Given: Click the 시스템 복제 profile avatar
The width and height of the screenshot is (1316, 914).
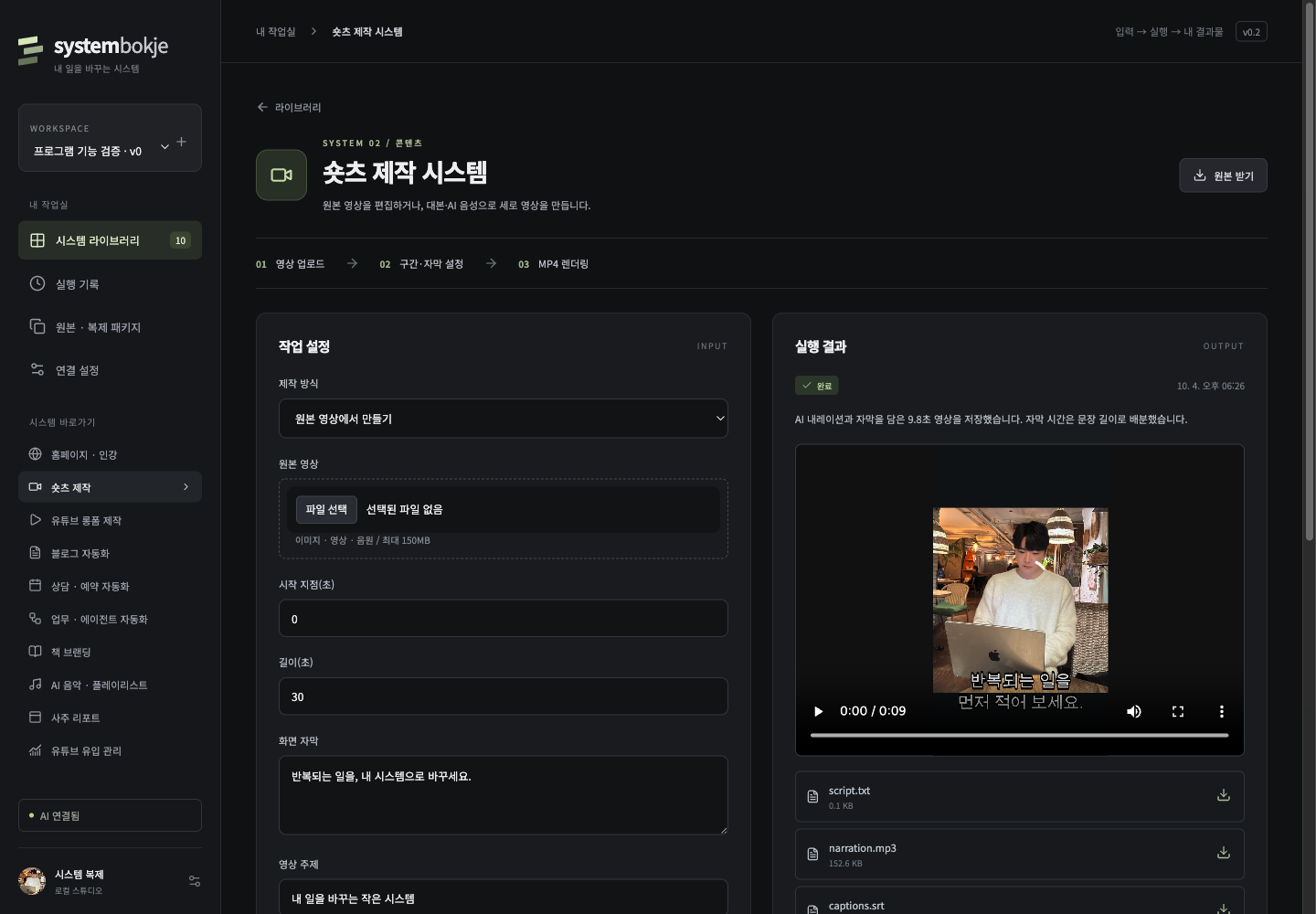Looking at the screenshot, I should 32,881.
